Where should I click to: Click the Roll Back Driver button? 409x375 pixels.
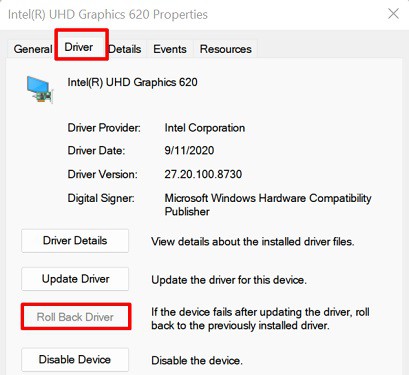(x=76, y=317)
